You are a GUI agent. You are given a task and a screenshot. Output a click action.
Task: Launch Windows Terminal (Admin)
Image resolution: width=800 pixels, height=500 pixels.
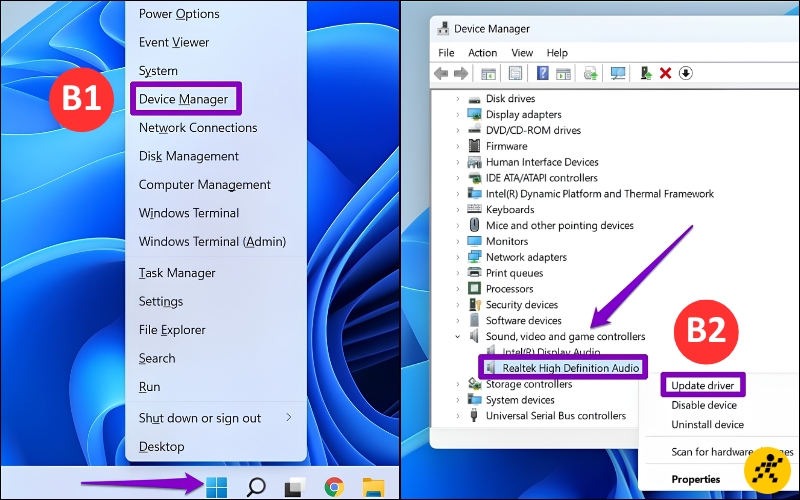(x=212, y=241)
